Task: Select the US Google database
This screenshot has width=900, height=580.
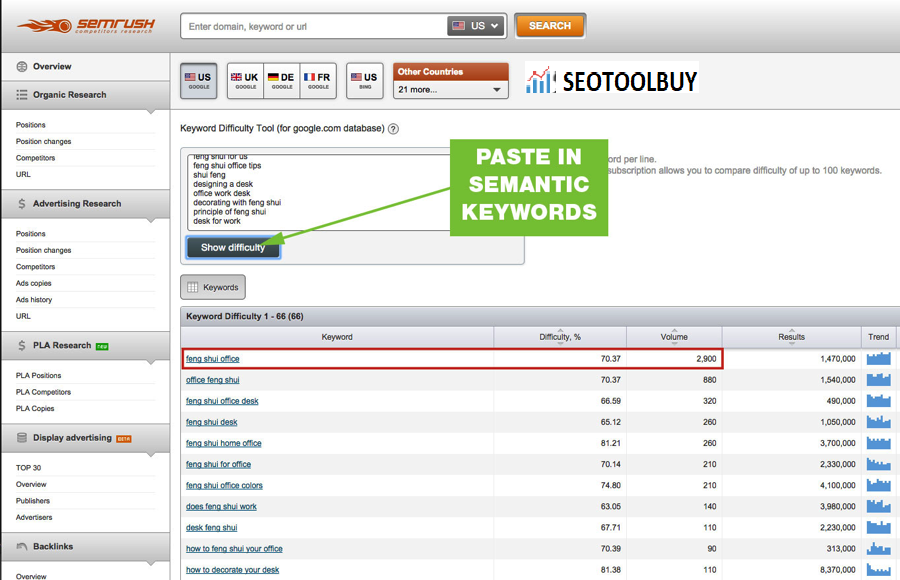Action: click(x=199, y=81)
